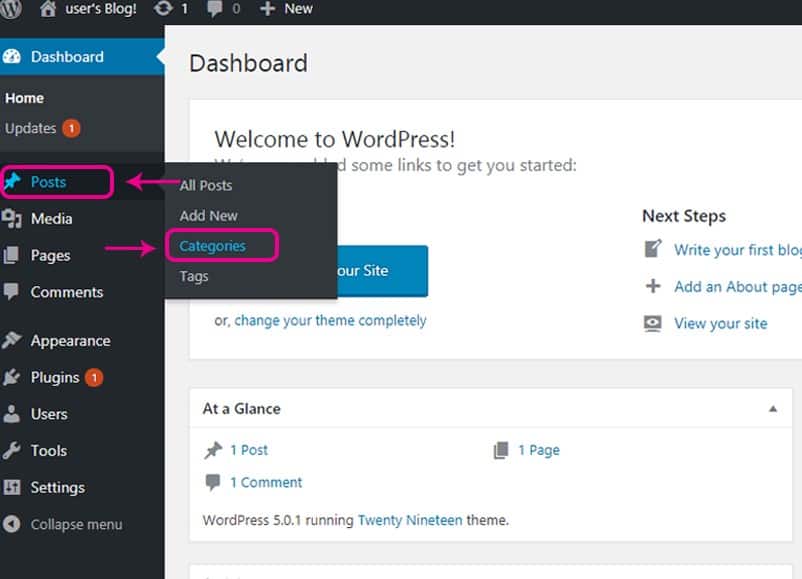The height and width of the screenshot is (579, 802).
Task: Click the 'Add an About page' link
Action: tap(738, 287)
